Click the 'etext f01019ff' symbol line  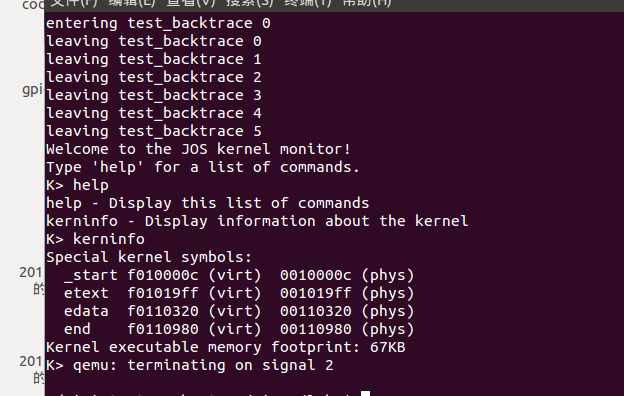pos(239,293)
